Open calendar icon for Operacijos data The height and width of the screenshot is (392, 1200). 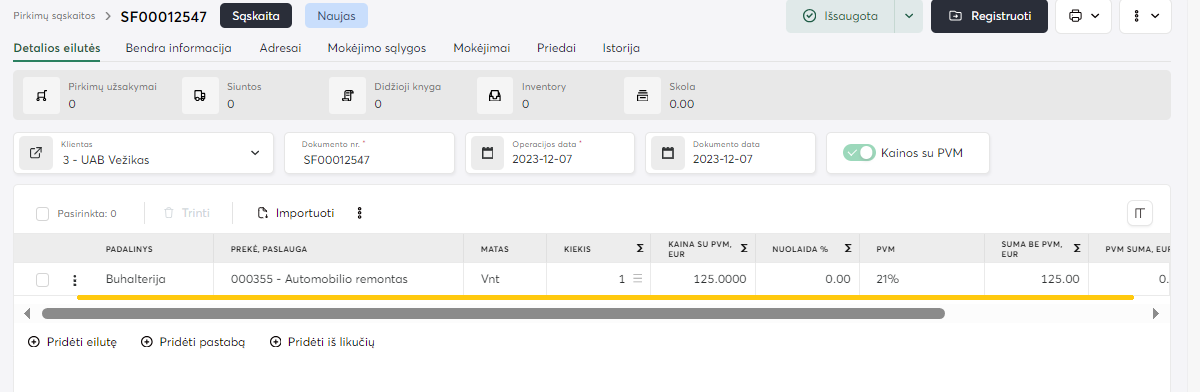488,153
